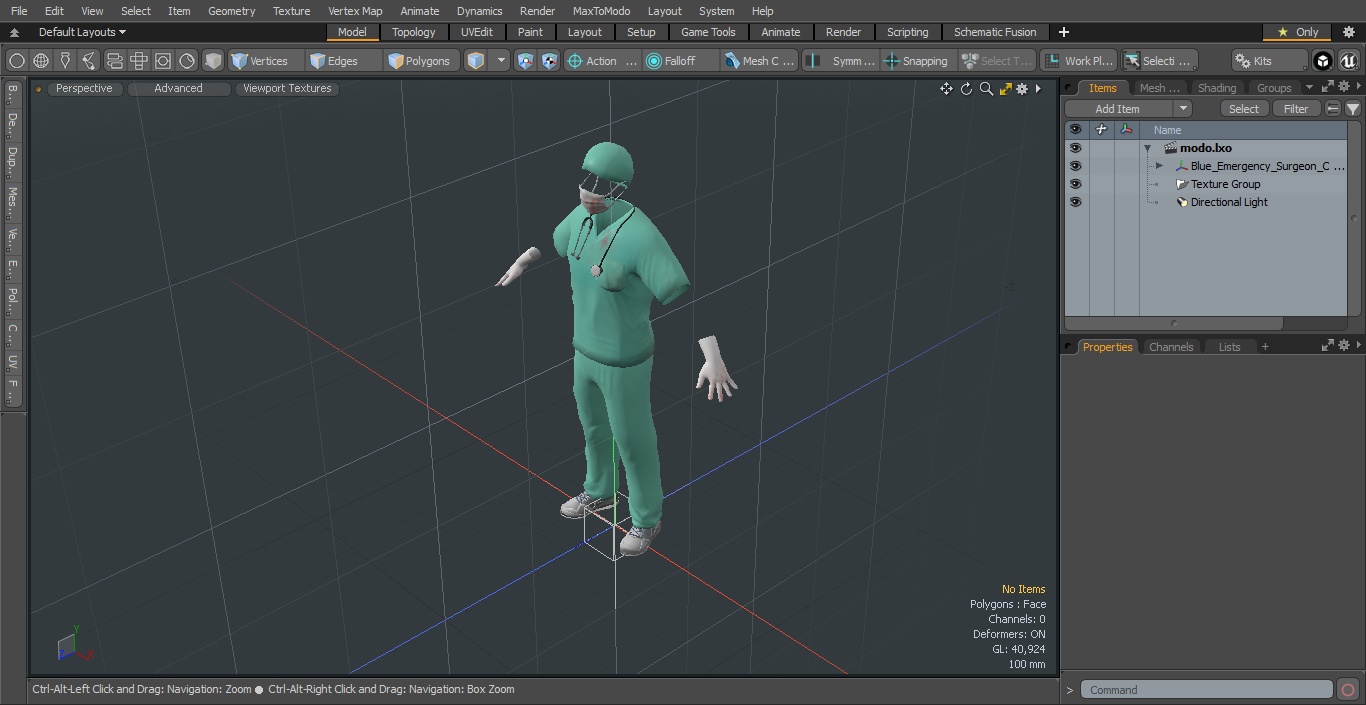Open the Mesh Constraint menu
Viewport: 1366px width, 705px height.
[x=760, y=61]
